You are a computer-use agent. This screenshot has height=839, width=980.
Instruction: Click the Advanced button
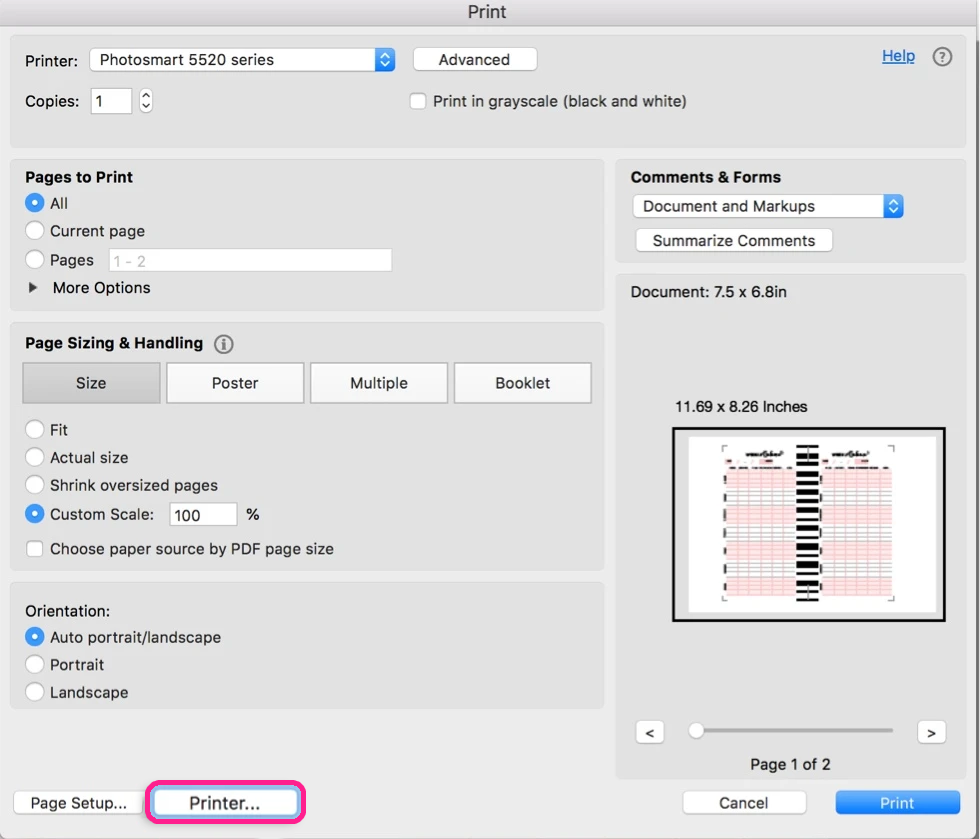(x=474, y=60)
